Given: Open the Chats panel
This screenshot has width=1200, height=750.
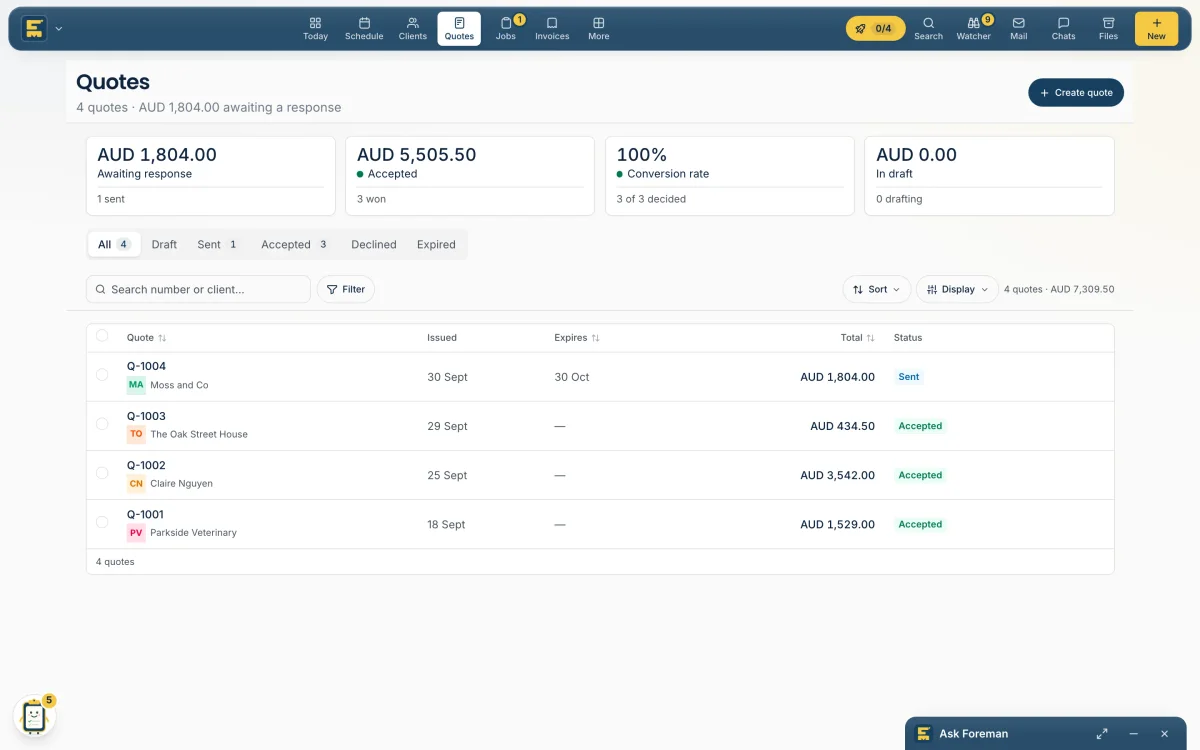Looking at the screenshot, I should tap(1063, 28).
